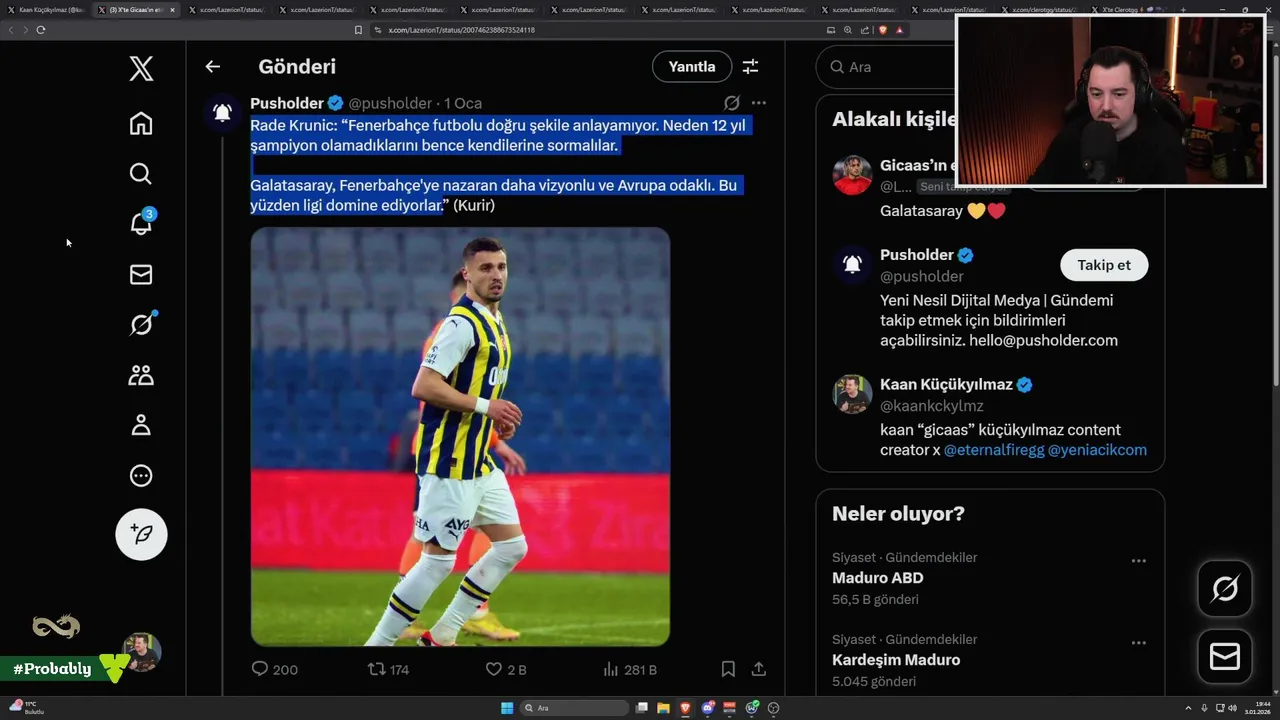
Task: Go to Home in the X sidebar
Action: tap(141, 123)
